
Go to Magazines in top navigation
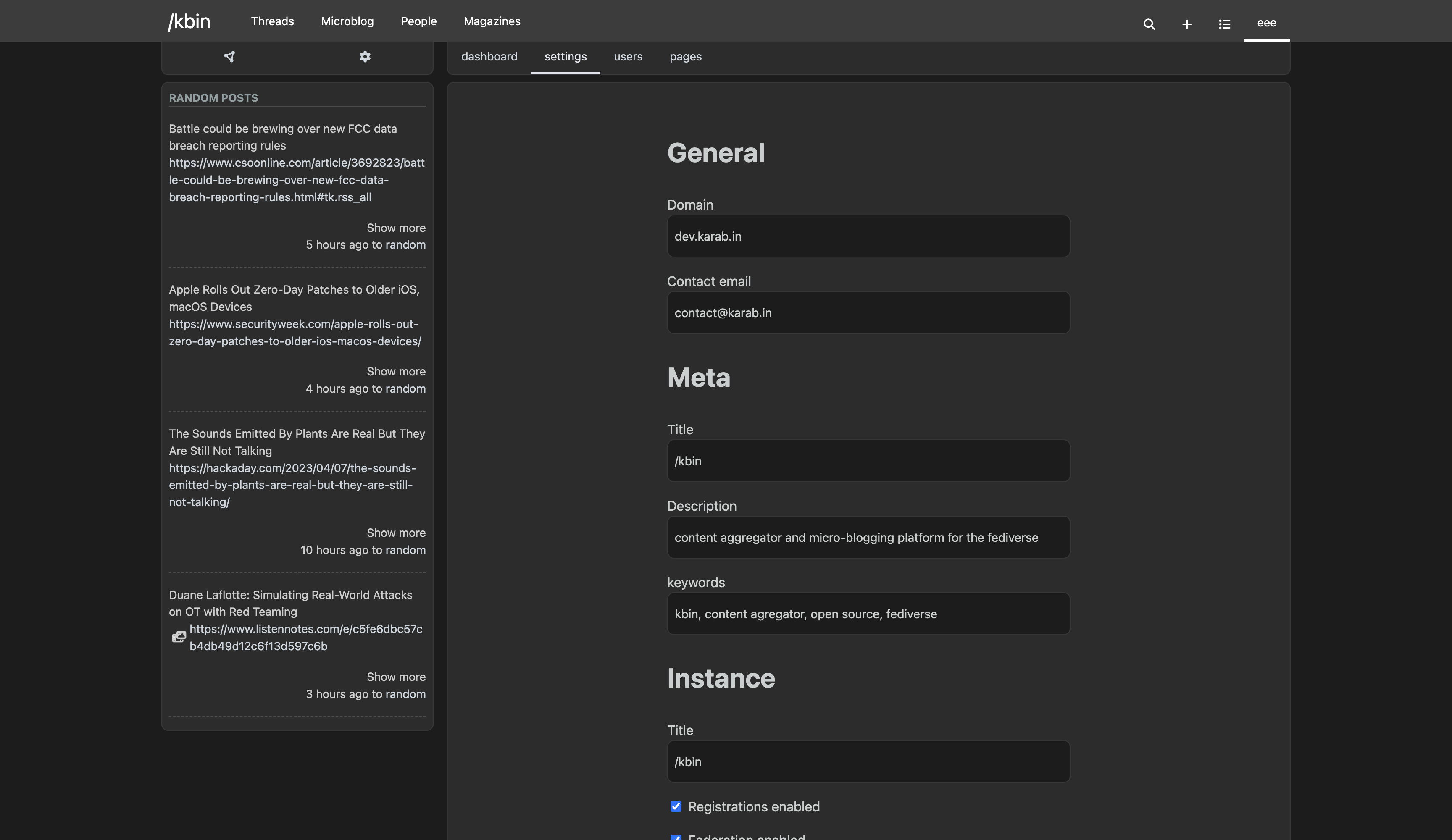(x=492, y=21)
